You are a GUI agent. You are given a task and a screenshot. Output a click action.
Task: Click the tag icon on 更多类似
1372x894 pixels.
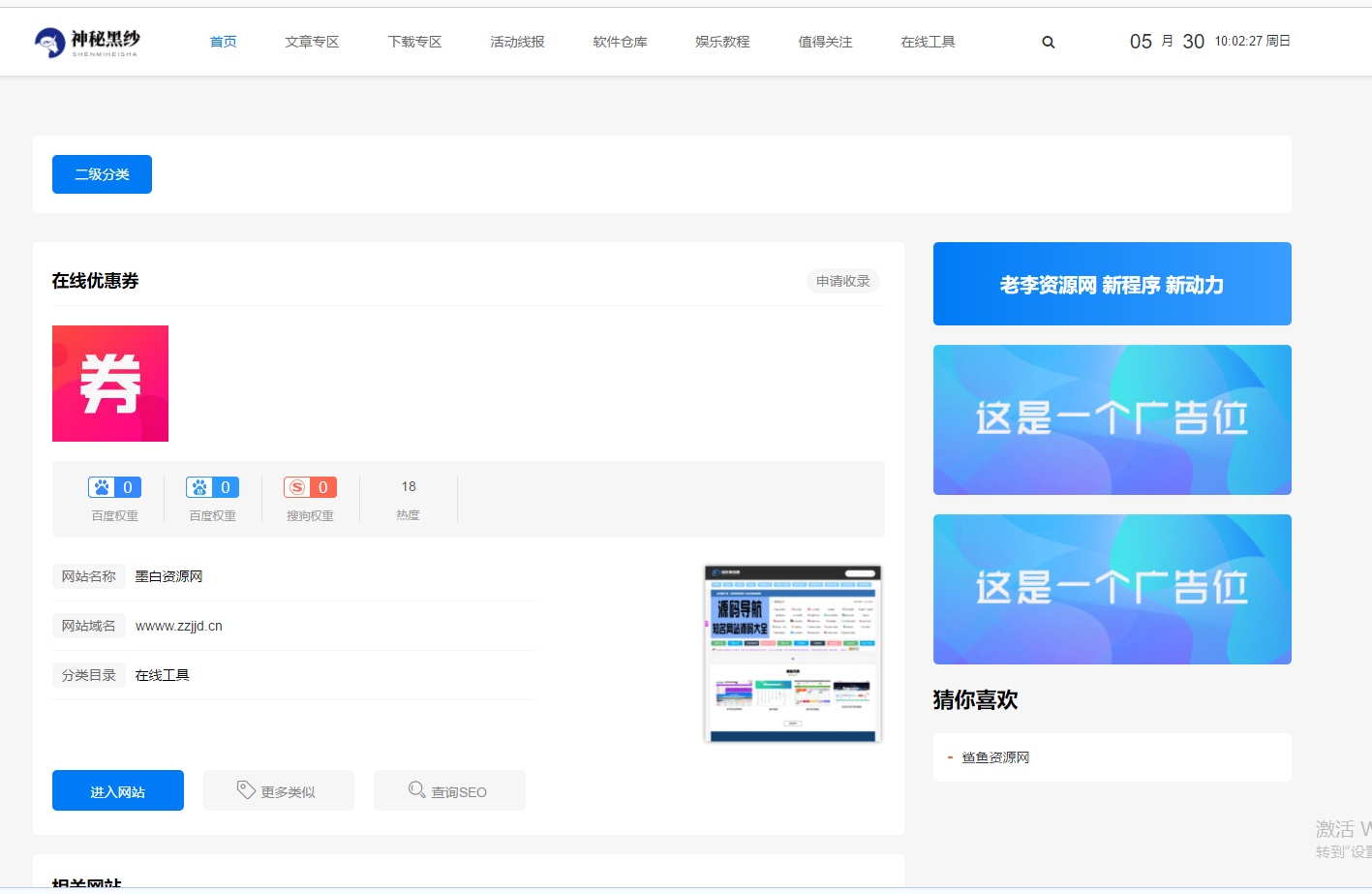coord(246,790)
